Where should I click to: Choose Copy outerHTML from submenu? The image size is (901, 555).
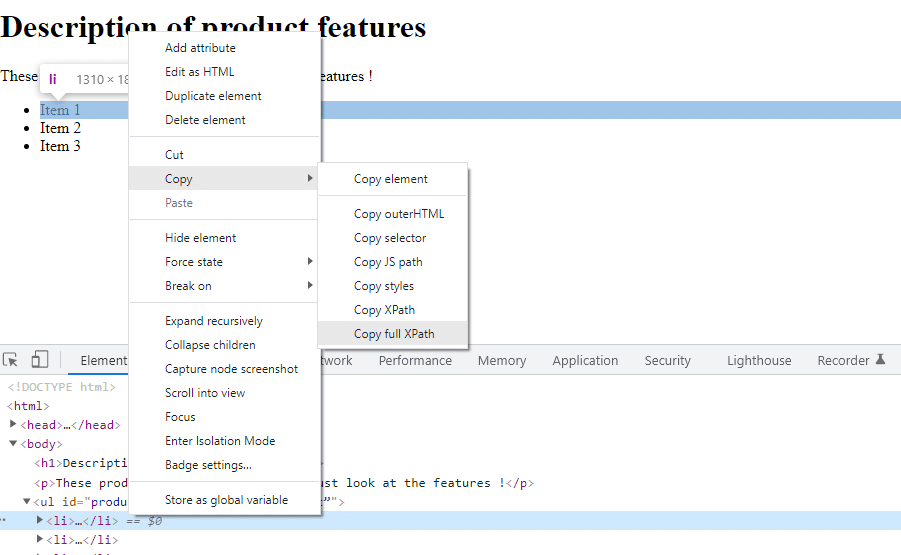pos(398,214)
